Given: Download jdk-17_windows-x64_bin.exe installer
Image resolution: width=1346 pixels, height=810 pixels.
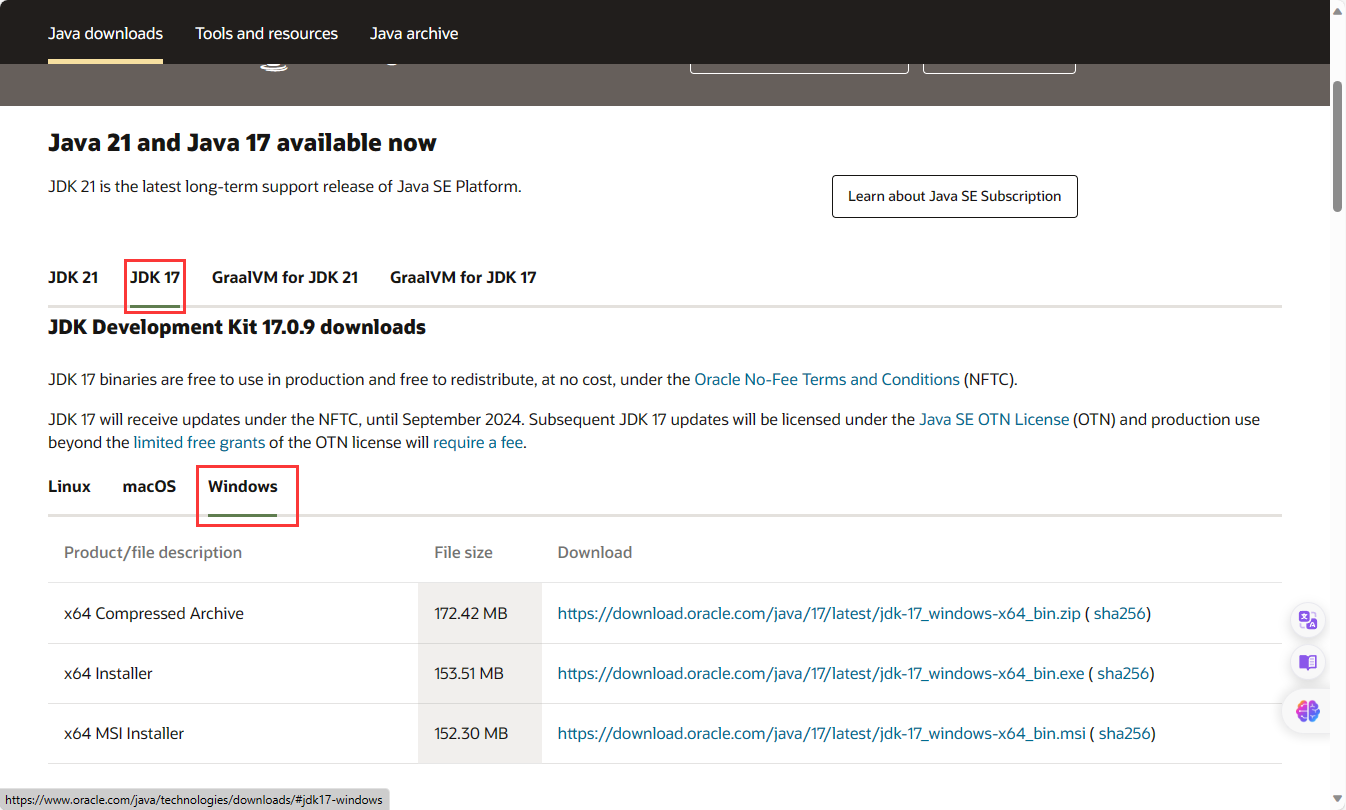Looking at the screenshot, I should (821, 673).
